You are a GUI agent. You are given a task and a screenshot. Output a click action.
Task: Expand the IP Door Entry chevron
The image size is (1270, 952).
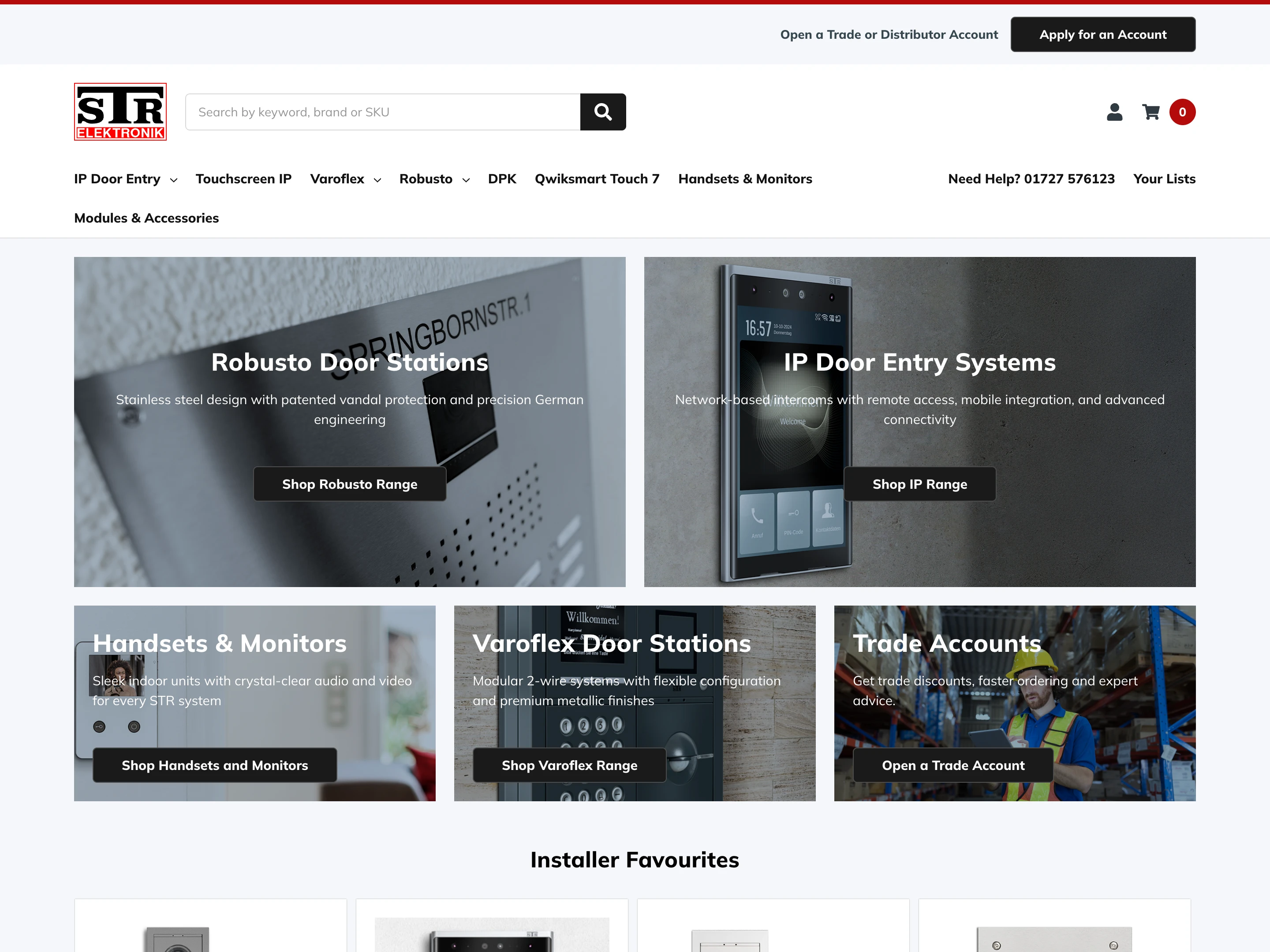tap(173, 180)
